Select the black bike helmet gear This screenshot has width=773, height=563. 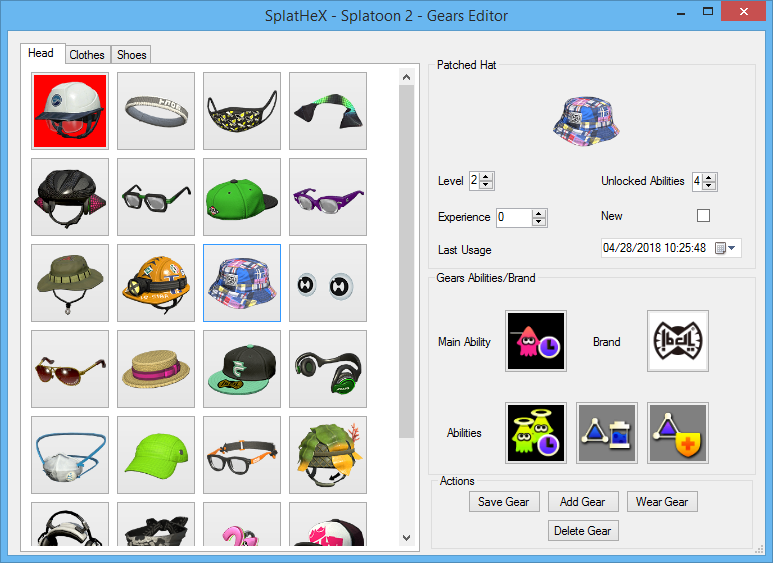point(70,197)
